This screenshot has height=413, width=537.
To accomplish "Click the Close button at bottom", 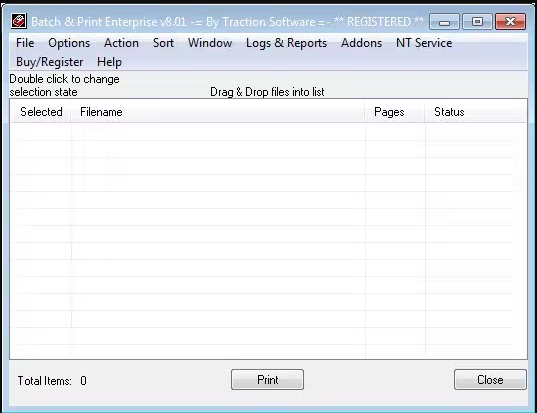I will point(490,379).
